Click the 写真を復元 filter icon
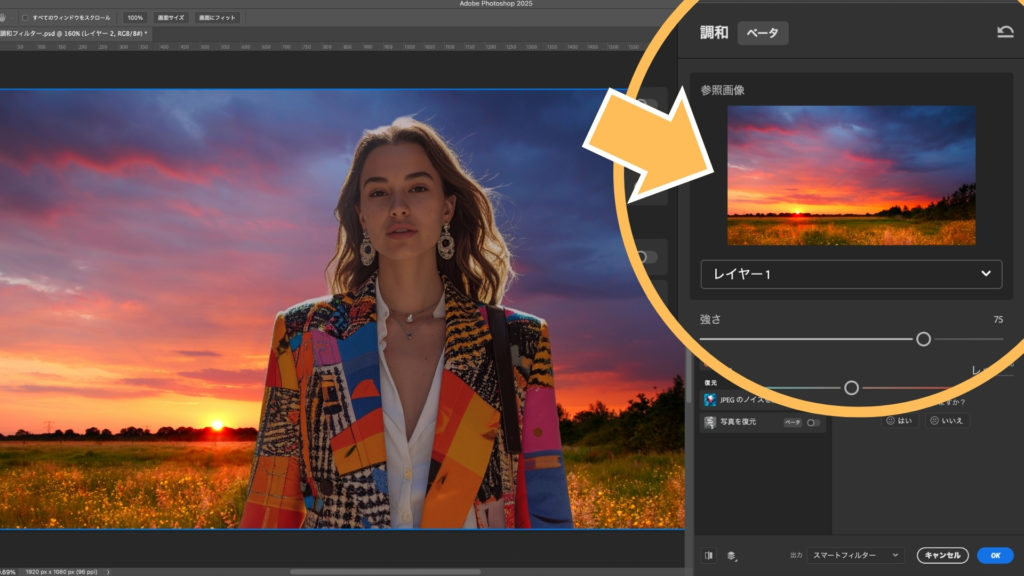 click(x=709, y=422)
